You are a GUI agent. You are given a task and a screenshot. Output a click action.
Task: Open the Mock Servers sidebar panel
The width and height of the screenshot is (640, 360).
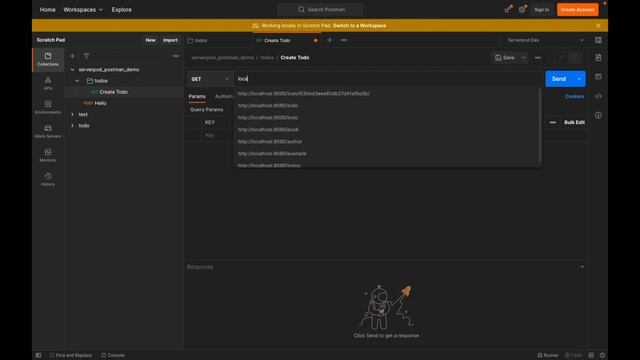pyautogui.click(x=48, y=131)
